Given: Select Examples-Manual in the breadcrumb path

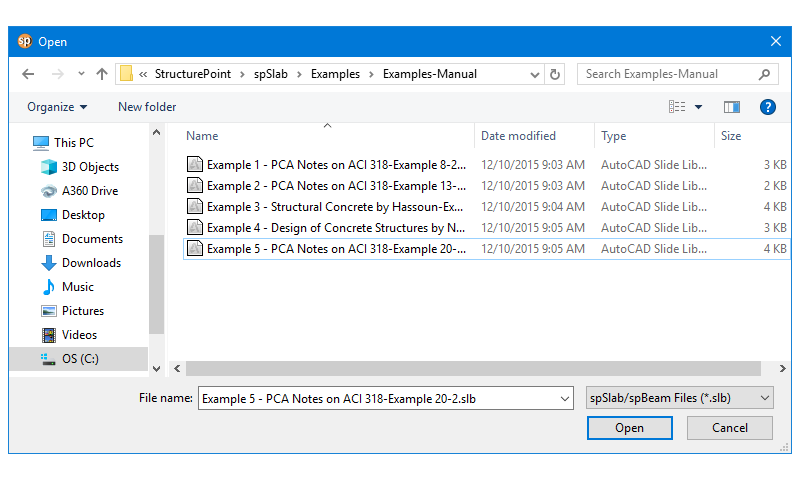Looking at the screenshot, I should (430, 74).
